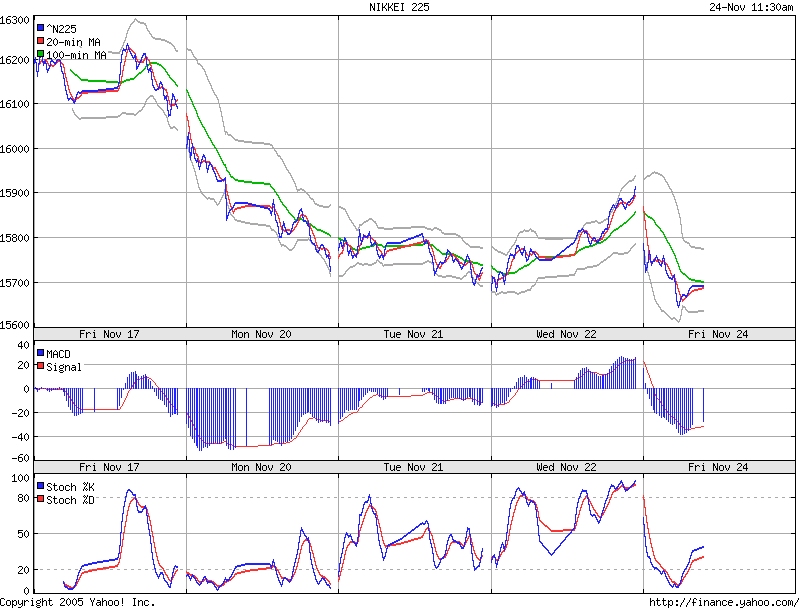Click 'Fri Nov 17' below the price chart
Viewport: 800px width, 608px height.
click(x=109, y=334)
